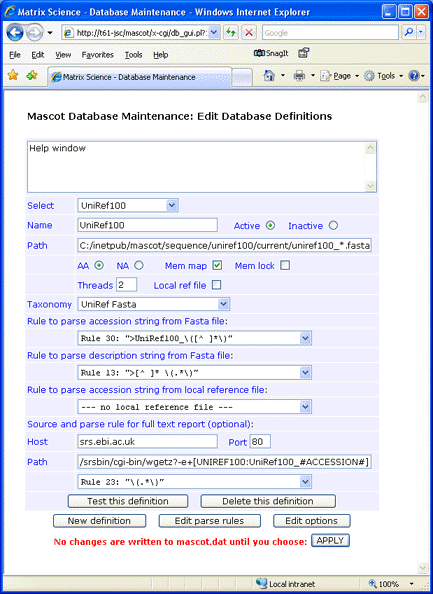Stop loading with the red X icon

click(x=249, y=33)
